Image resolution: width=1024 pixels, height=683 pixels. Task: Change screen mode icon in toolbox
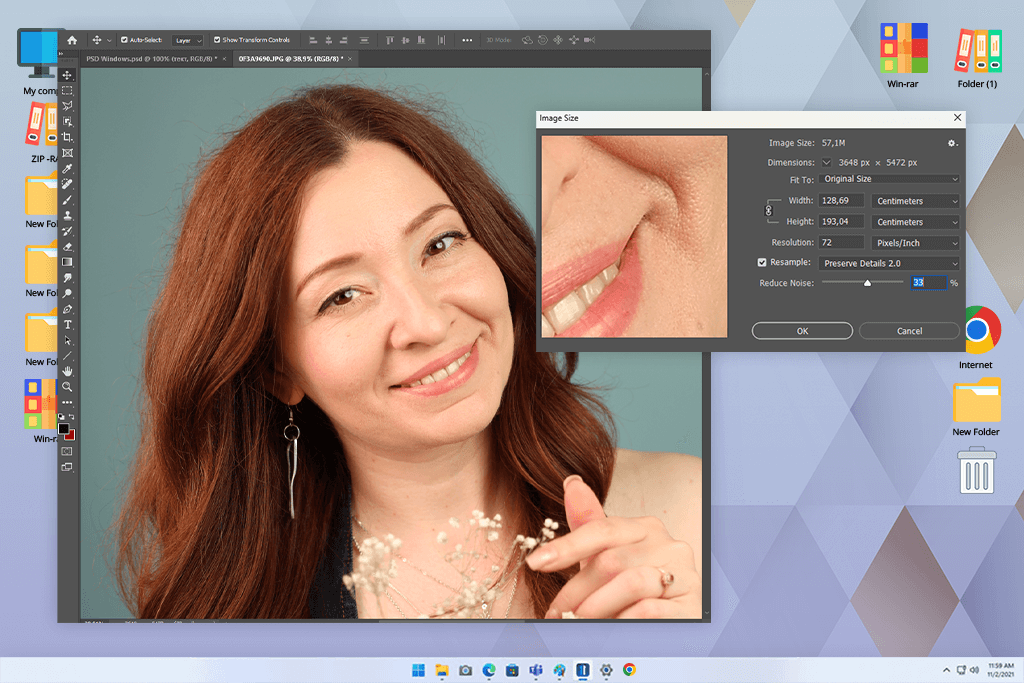(x=67, y=467)
